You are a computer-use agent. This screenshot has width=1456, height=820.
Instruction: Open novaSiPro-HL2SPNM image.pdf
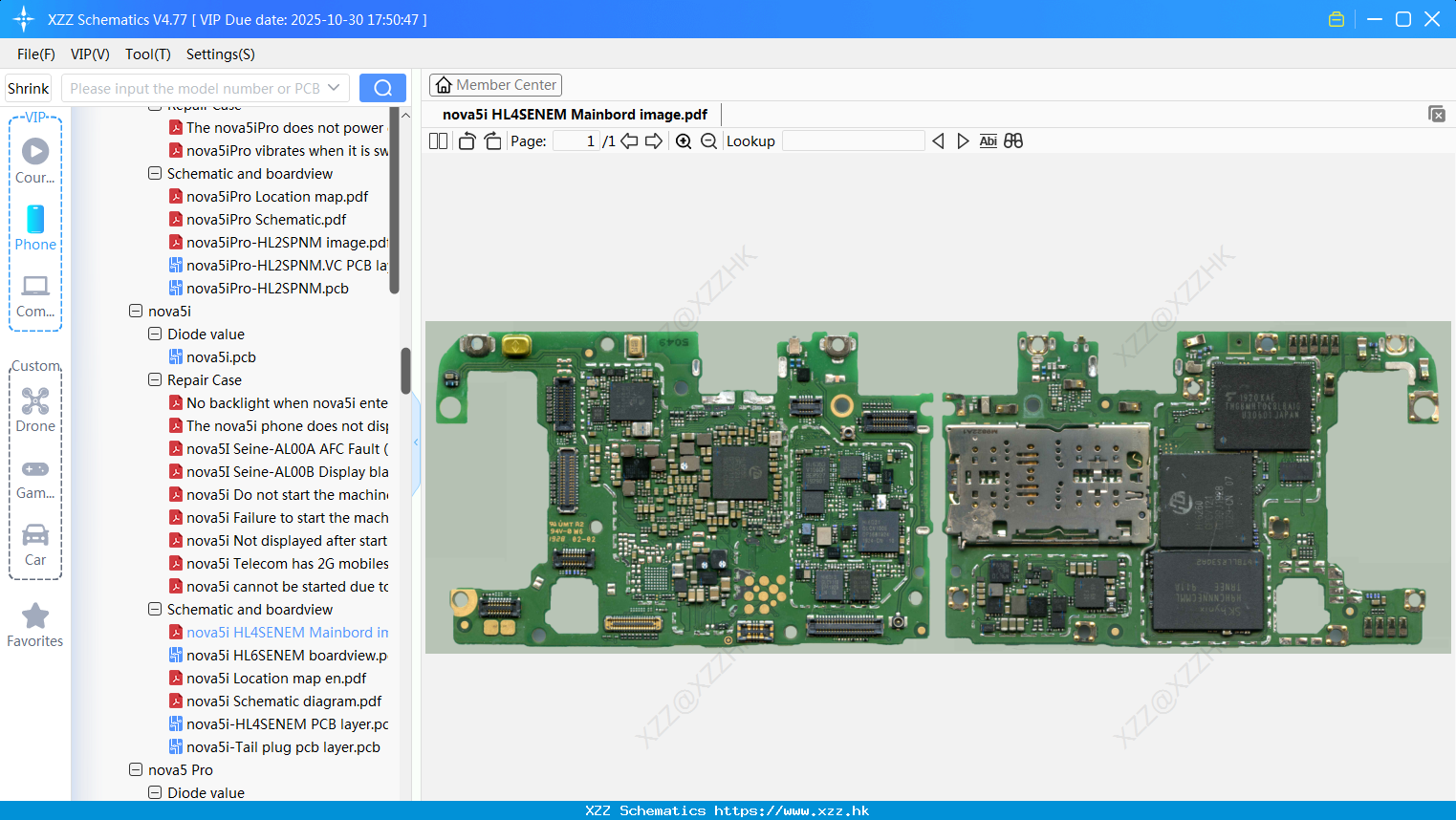click(286, 243)
